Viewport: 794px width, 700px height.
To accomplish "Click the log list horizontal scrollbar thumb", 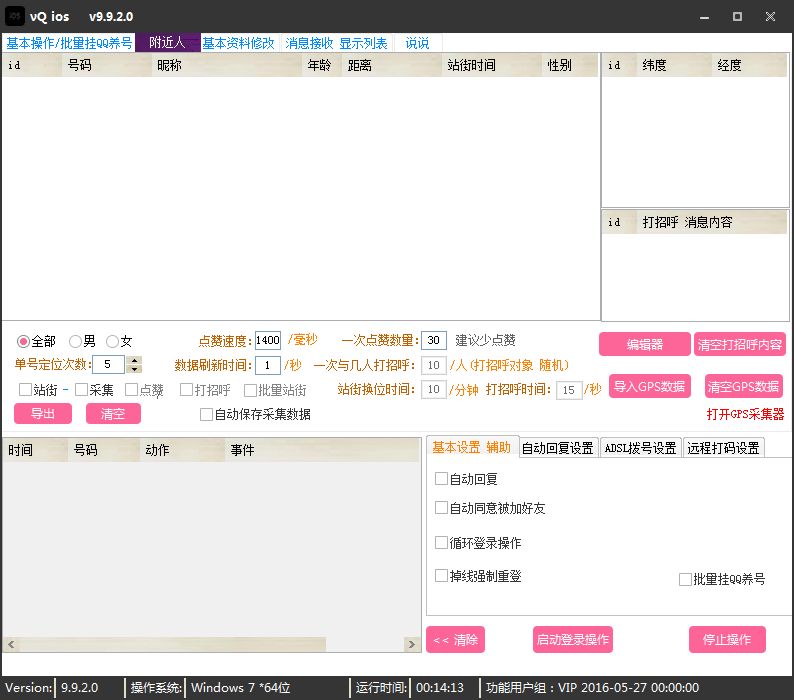I will (x=172, y=644).
